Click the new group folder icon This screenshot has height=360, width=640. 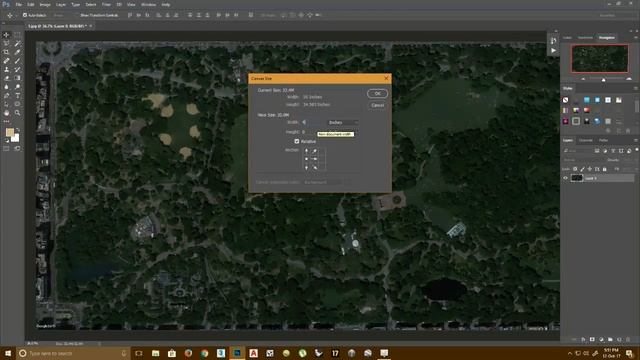point(610,339)
